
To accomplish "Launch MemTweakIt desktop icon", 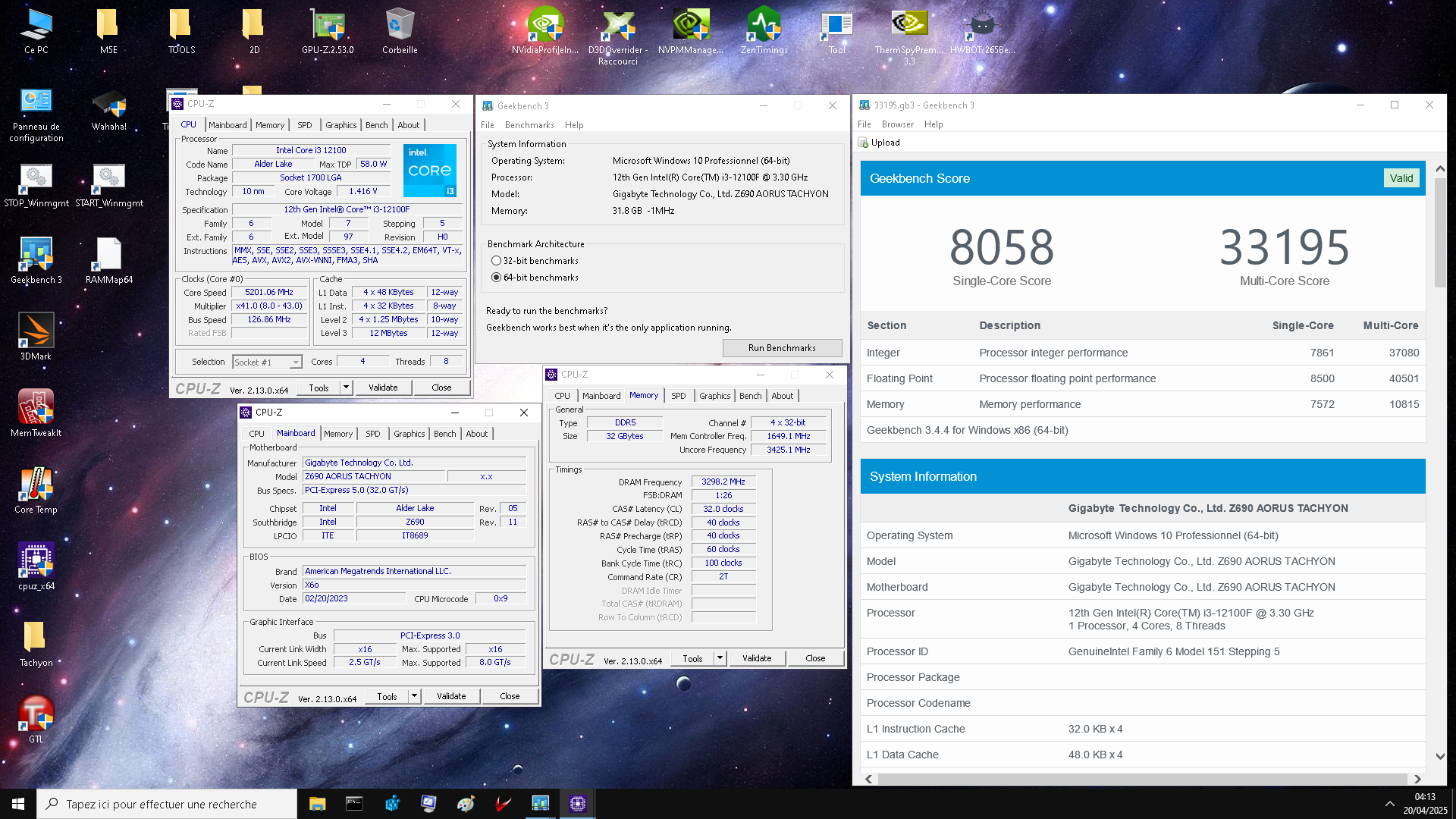I will 36,413.
